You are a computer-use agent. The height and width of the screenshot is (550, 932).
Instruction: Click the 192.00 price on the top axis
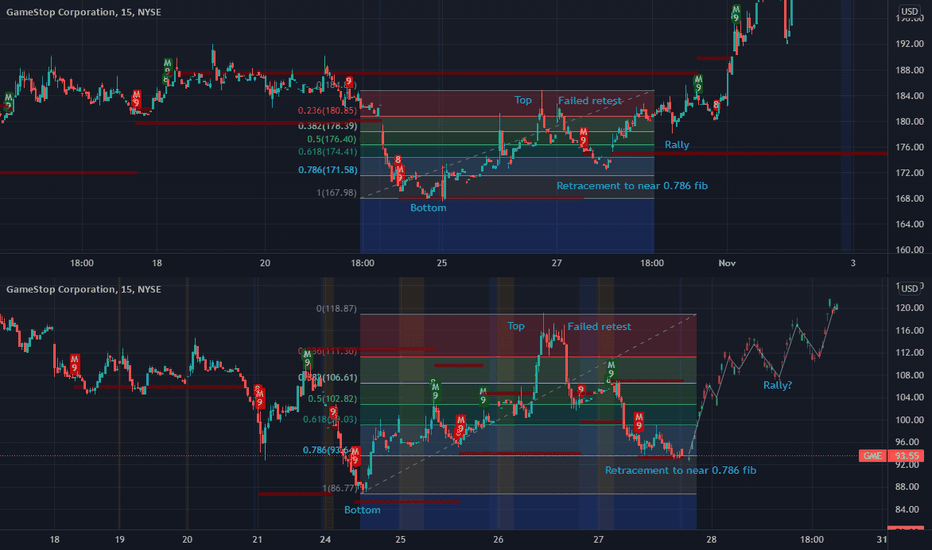tap(909, 44)
